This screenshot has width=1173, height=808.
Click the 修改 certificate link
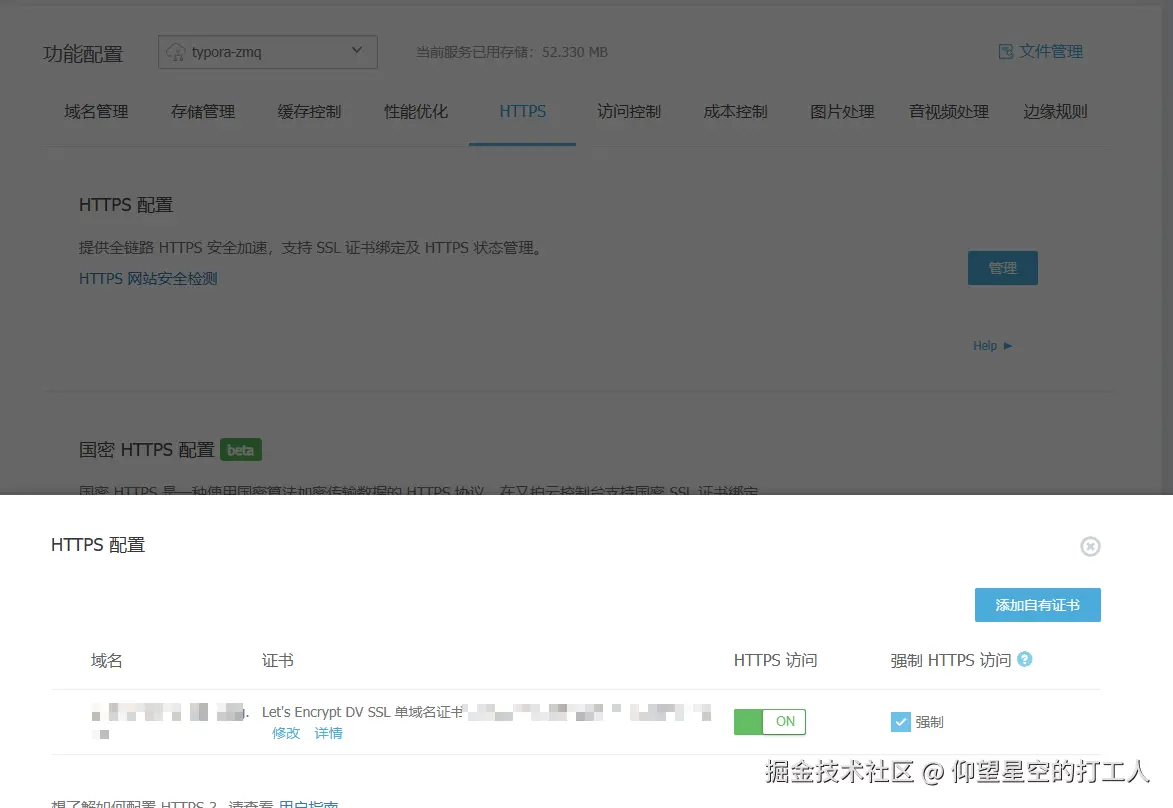[x=286, y=733]
